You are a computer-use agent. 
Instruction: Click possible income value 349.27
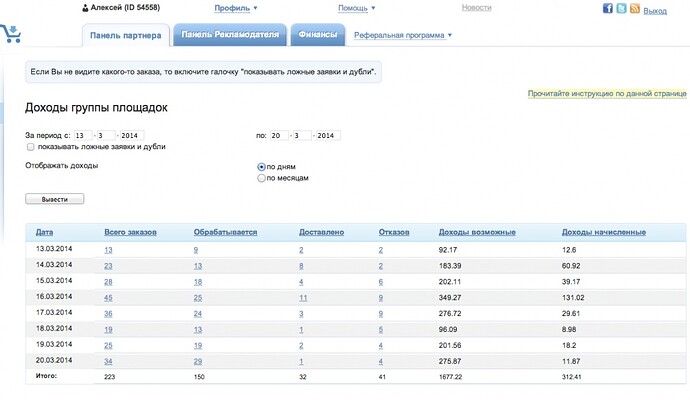pos(450,298)
